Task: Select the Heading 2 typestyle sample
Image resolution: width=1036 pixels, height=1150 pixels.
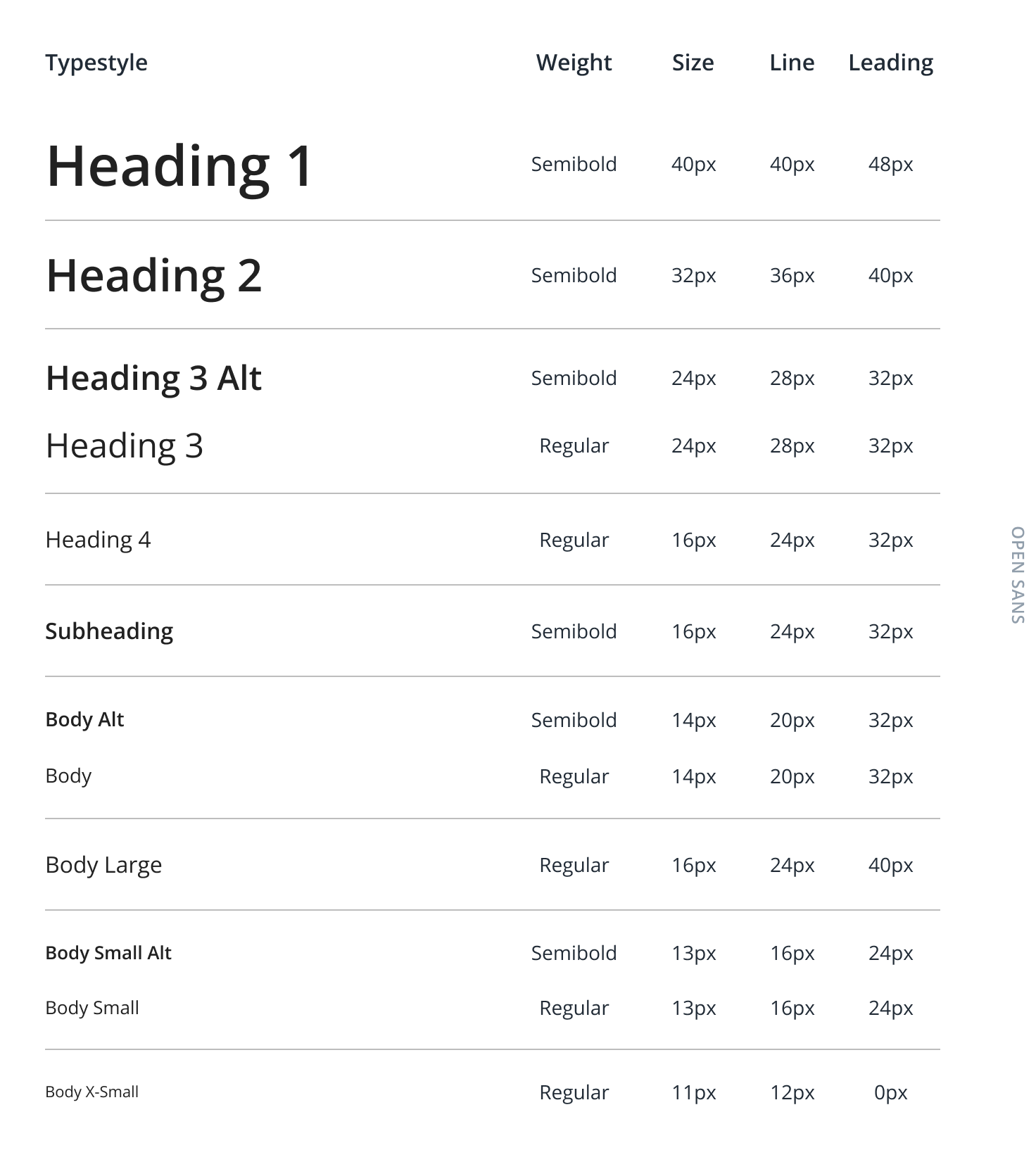Action: (153, 275)
